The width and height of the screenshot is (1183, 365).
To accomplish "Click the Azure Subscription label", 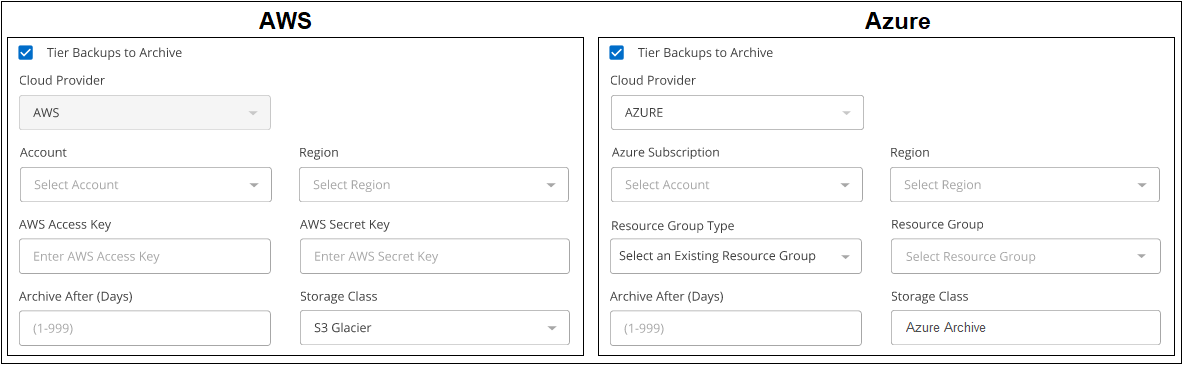I will coord(665,152).
